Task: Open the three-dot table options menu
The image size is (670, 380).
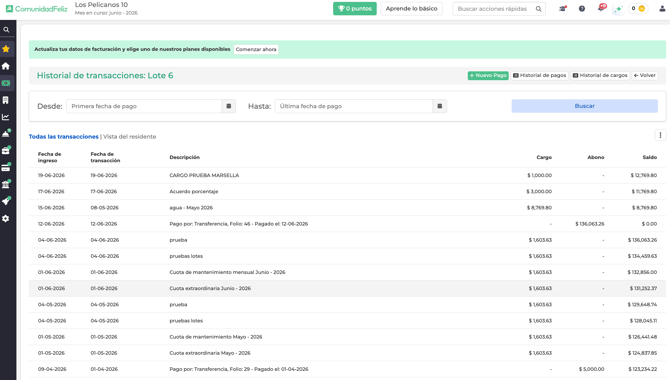Action: [x=660, y=136]
